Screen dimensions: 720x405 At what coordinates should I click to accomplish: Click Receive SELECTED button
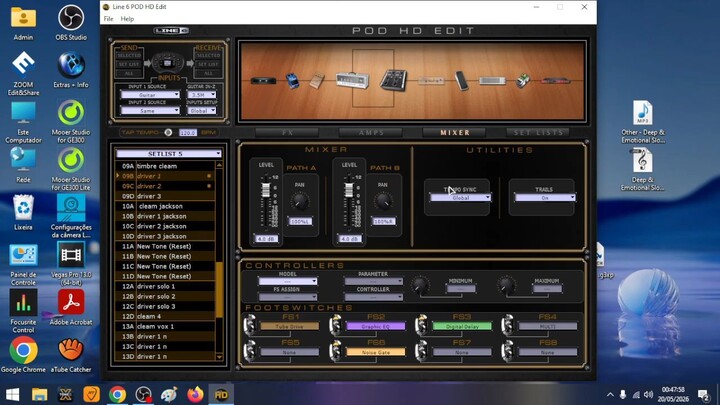208,55
